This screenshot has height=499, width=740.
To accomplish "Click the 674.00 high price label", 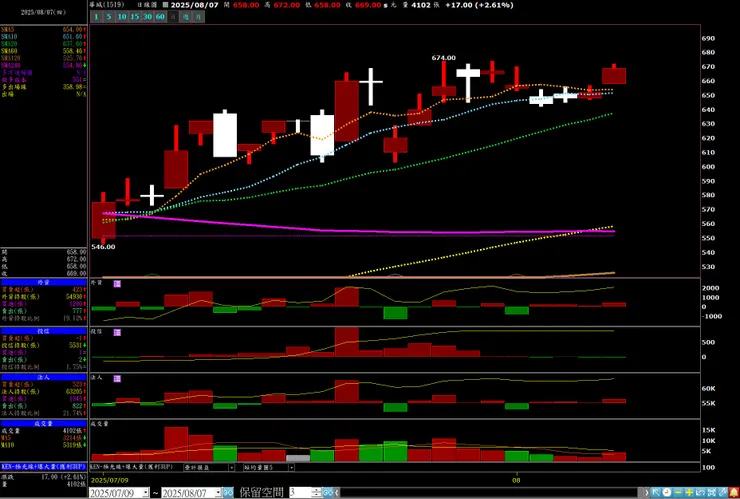I will [444, 58].
